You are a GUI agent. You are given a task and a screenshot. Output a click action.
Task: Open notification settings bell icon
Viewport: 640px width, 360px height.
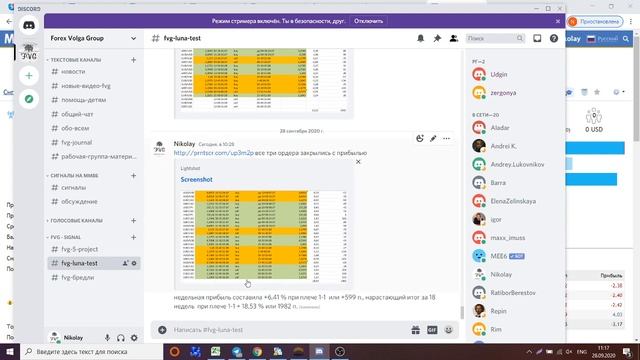click(x=420, y=38)
